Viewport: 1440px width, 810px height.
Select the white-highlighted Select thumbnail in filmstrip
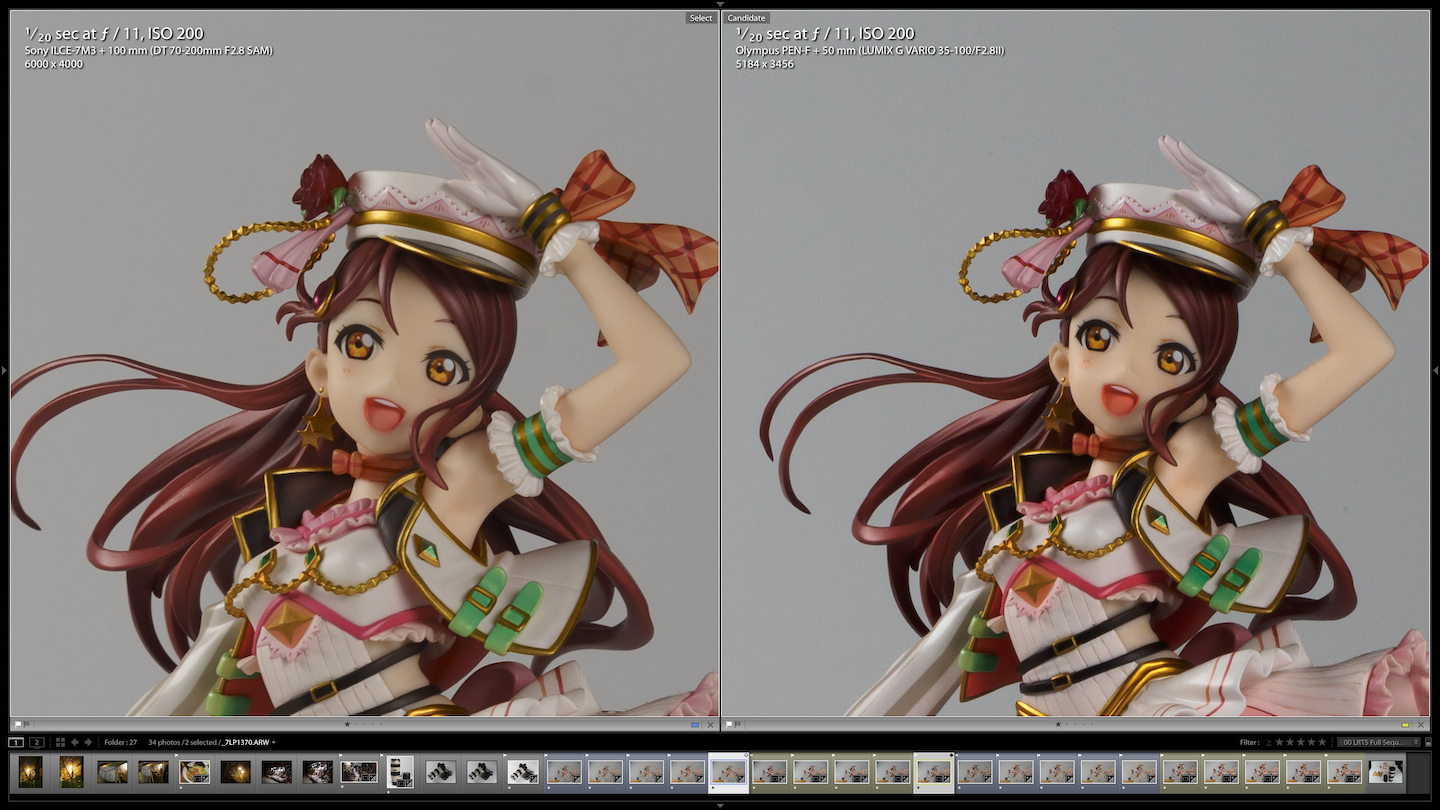pos(728,772)
